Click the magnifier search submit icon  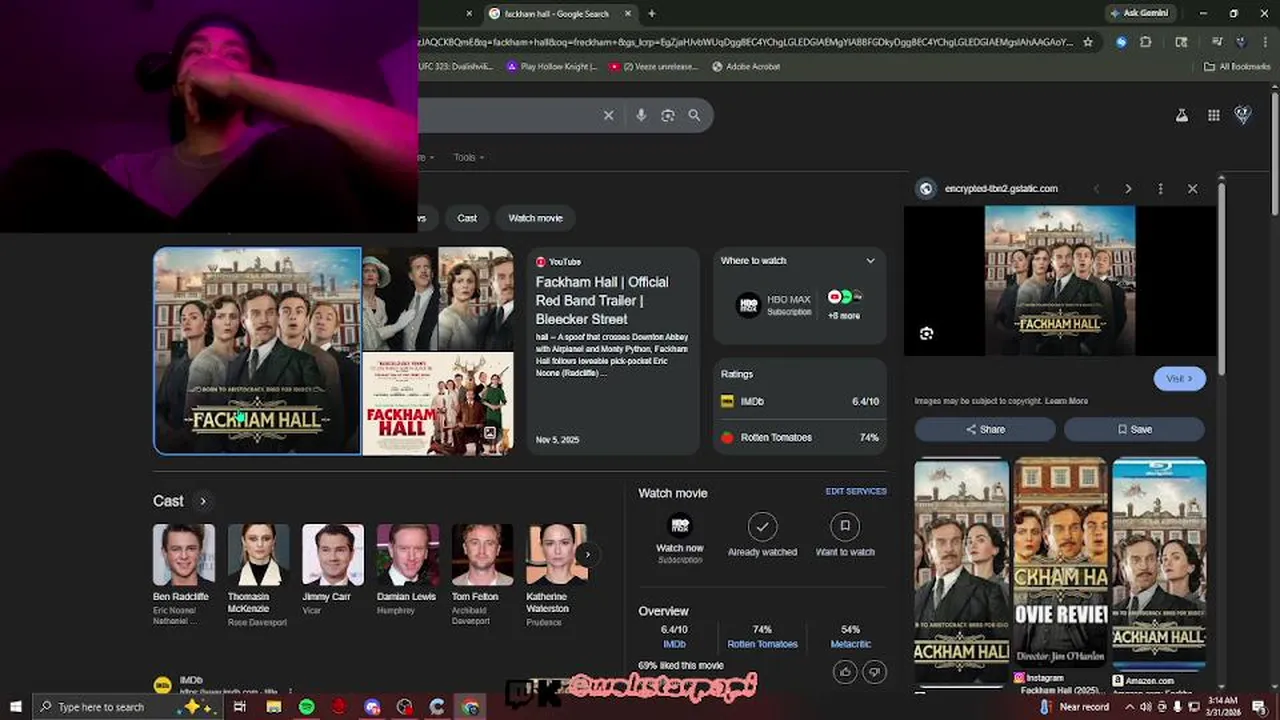(694, 115)
